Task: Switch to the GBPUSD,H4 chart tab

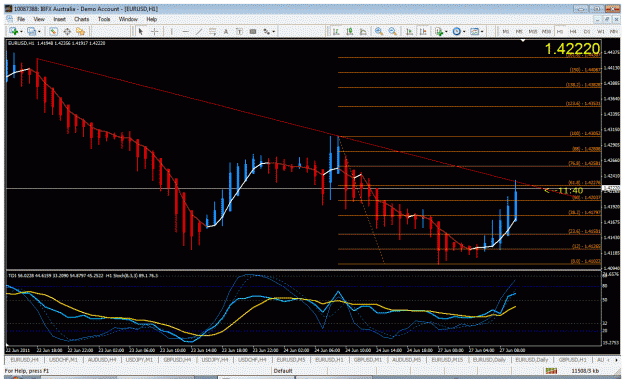Action: (x=177, y=360)
